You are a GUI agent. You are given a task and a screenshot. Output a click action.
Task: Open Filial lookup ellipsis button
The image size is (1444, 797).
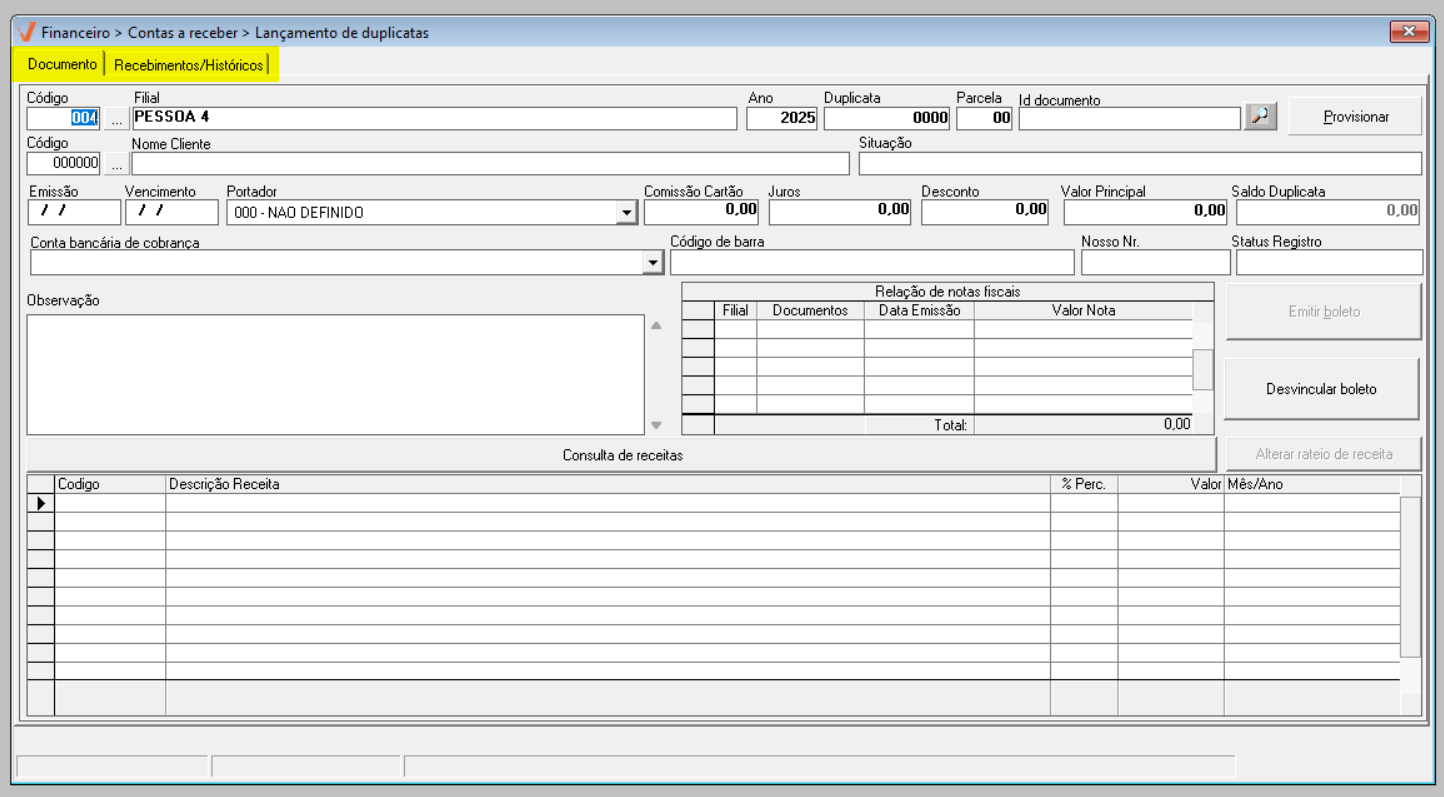[116, 118]
